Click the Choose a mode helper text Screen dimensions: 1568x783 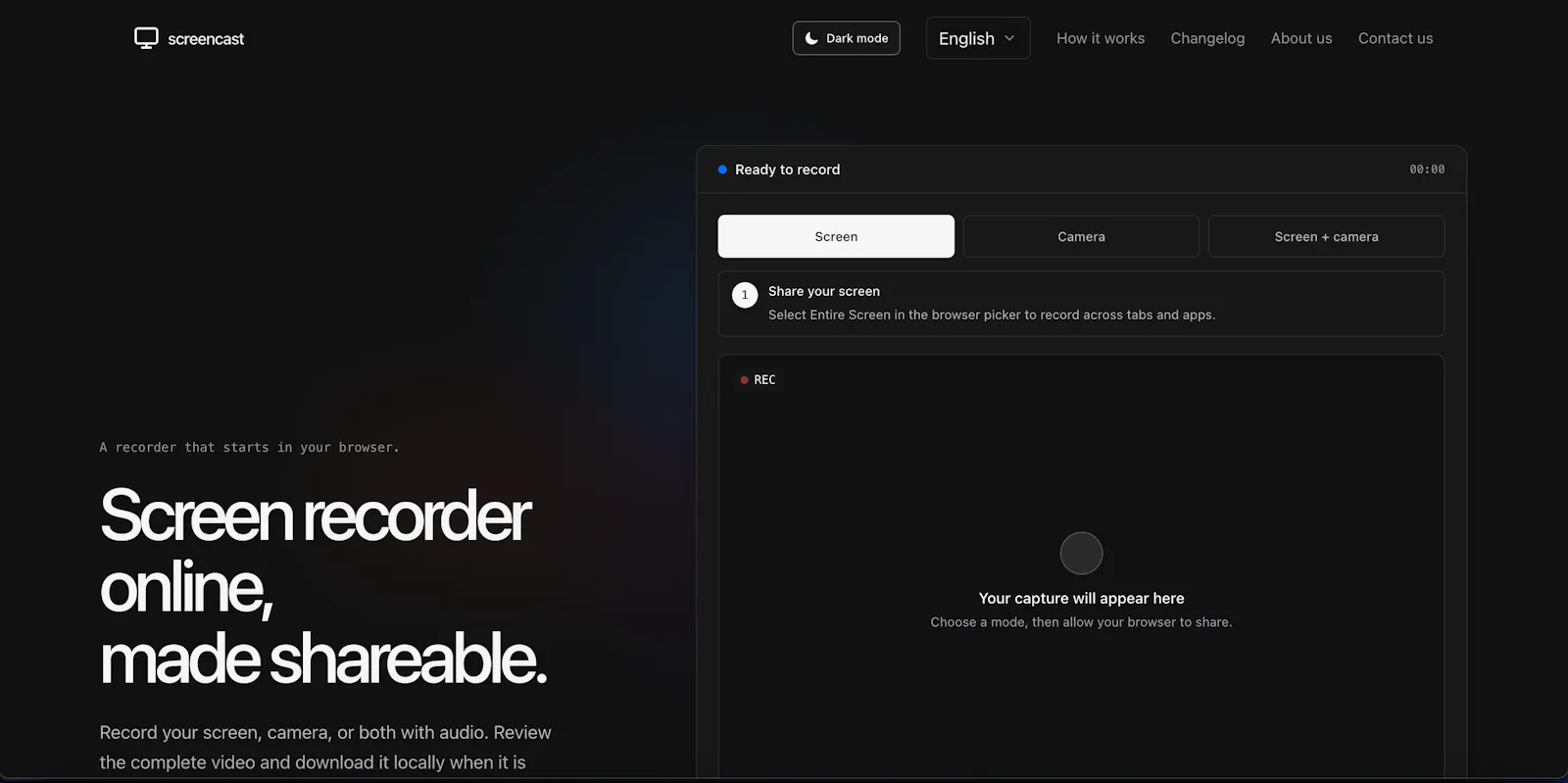click(x=1081, y=622)
